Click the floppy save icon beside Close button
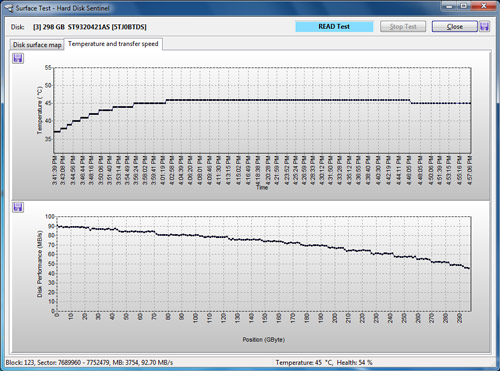500x371 pixels. click(485, 26)
